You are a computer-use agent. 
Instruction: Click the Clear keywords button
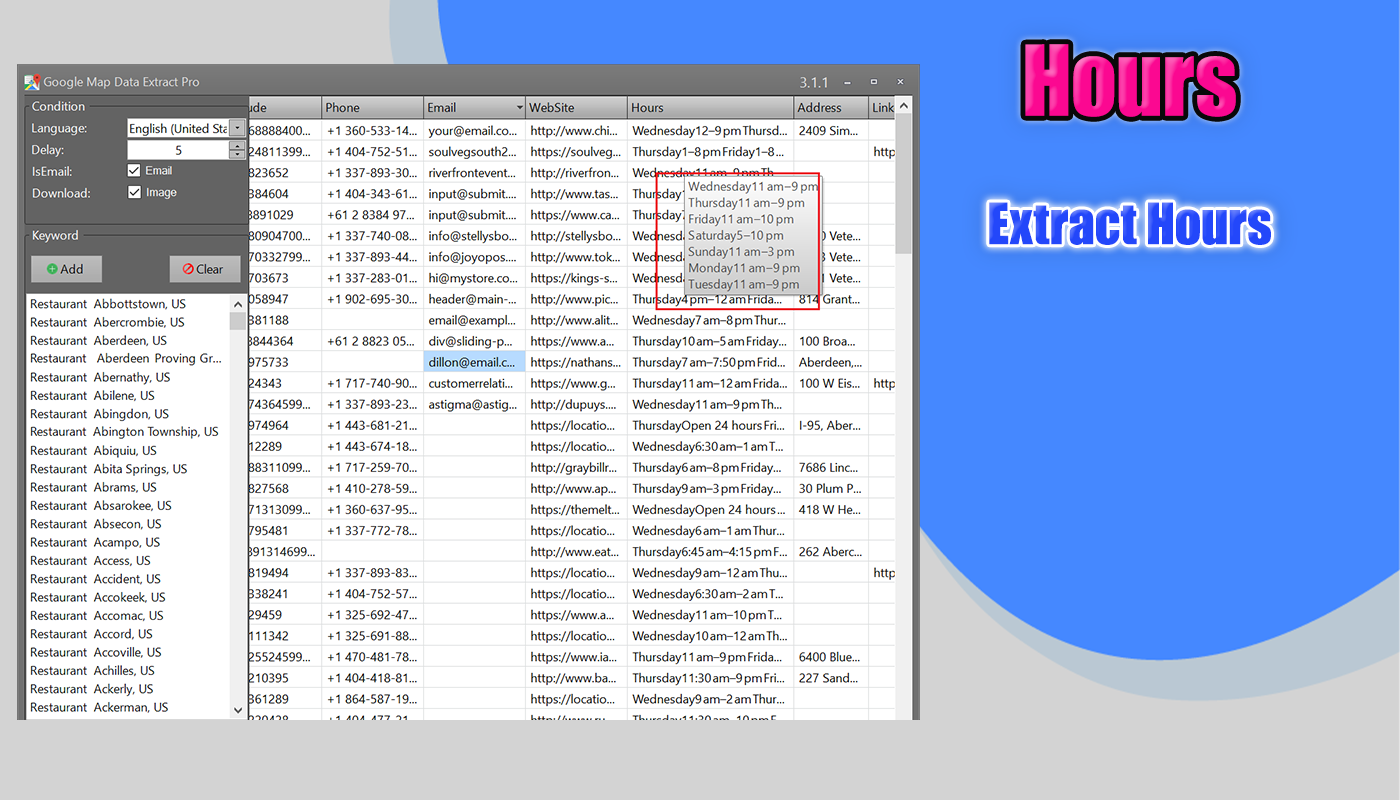205,269
